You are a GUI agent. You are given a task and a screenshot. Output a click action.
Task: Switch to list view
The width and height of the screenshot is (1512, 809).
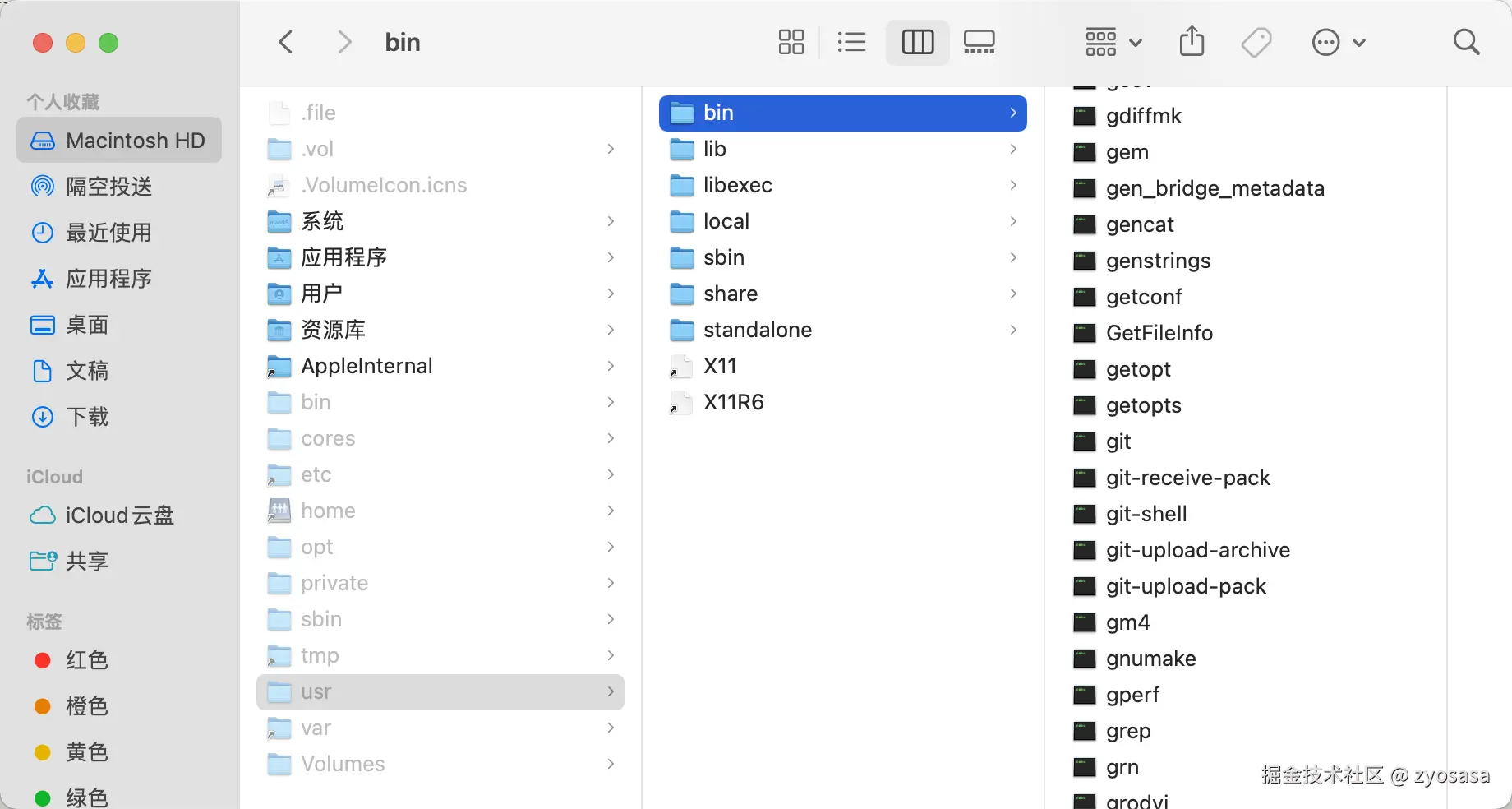851,42
